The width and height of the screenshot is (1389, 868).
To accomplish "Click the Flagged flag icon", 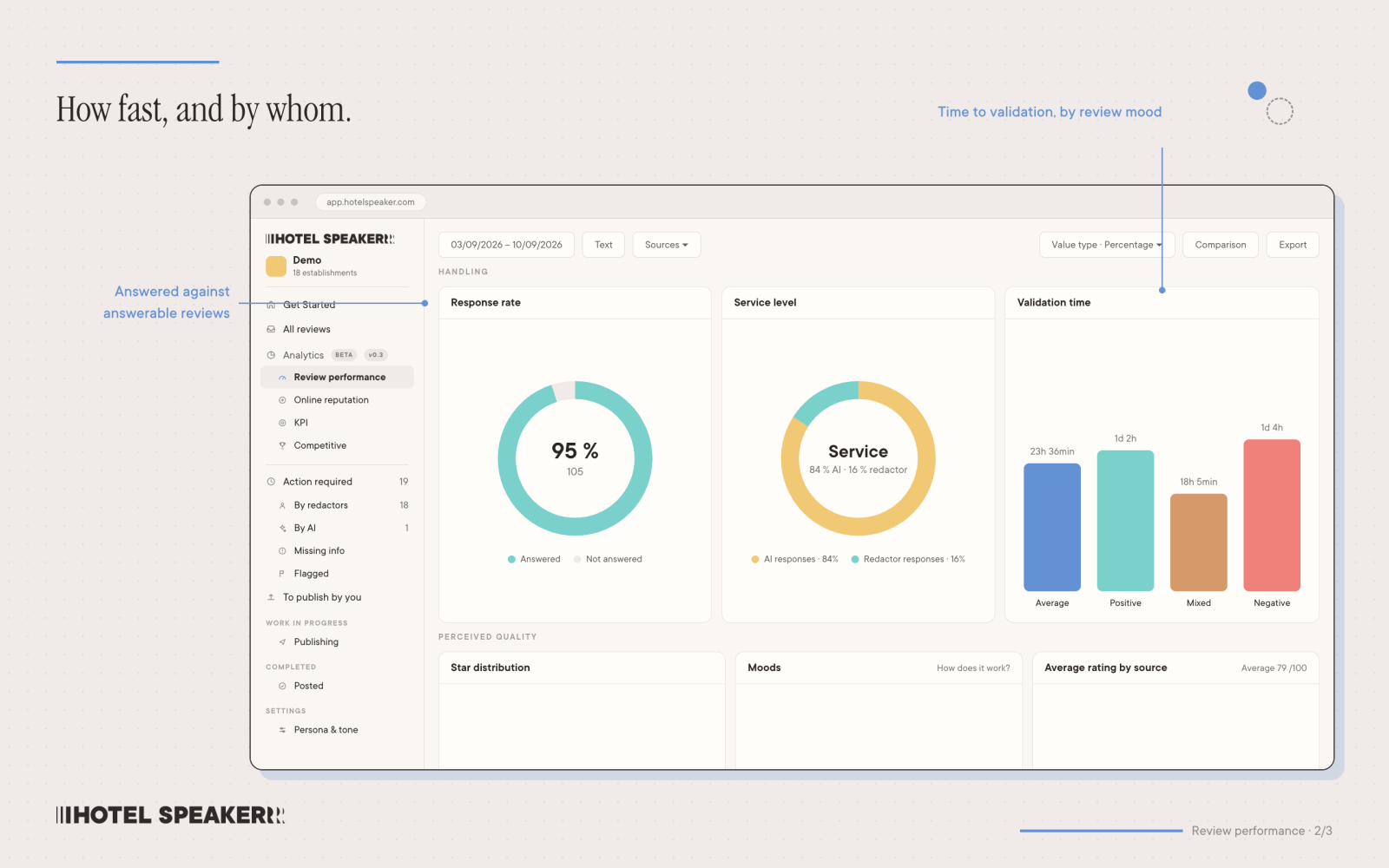I will coord(282,574).
